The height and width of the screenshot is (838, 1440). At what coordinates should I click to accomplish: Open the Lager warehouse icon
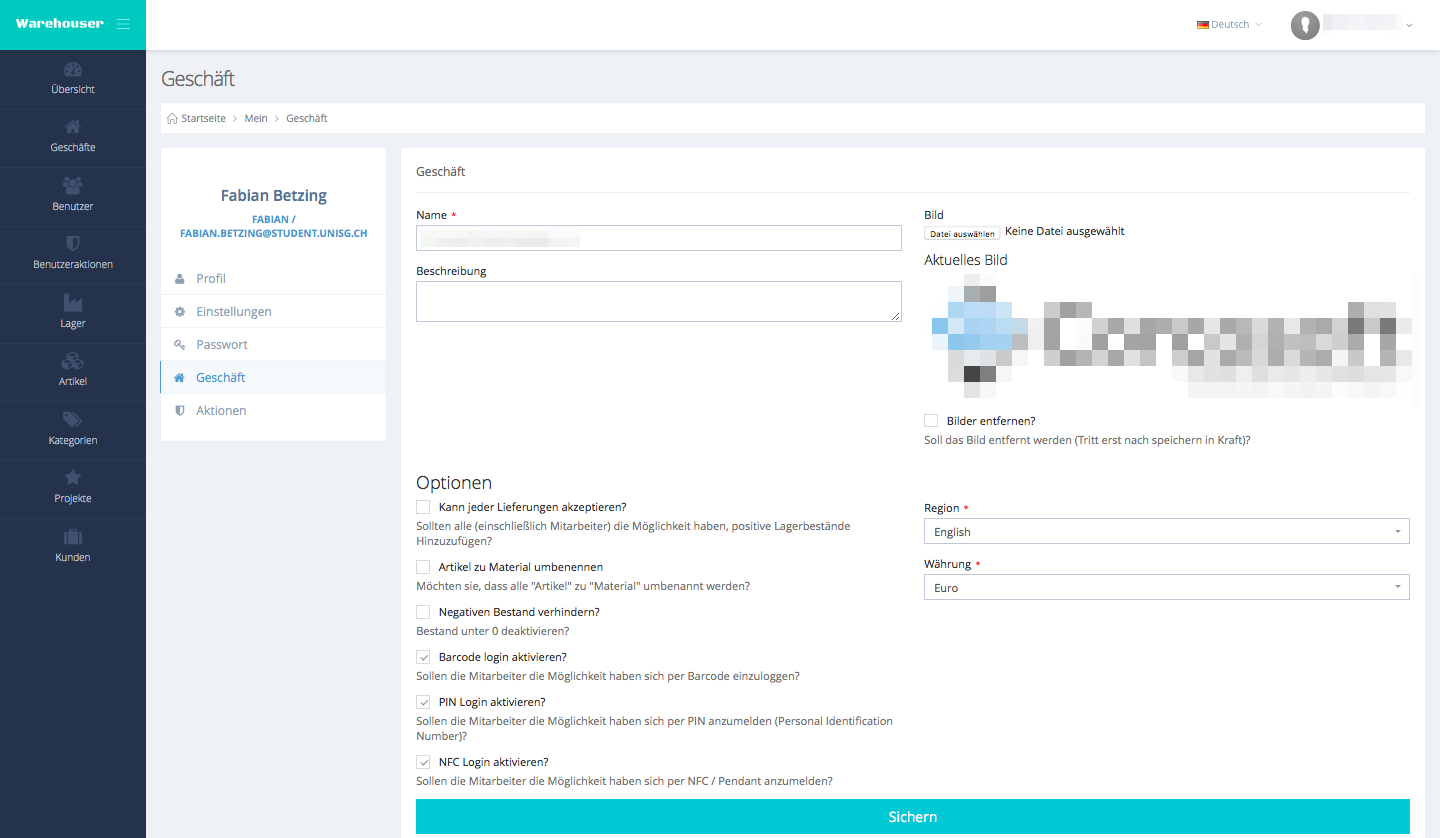coord(72,302)
